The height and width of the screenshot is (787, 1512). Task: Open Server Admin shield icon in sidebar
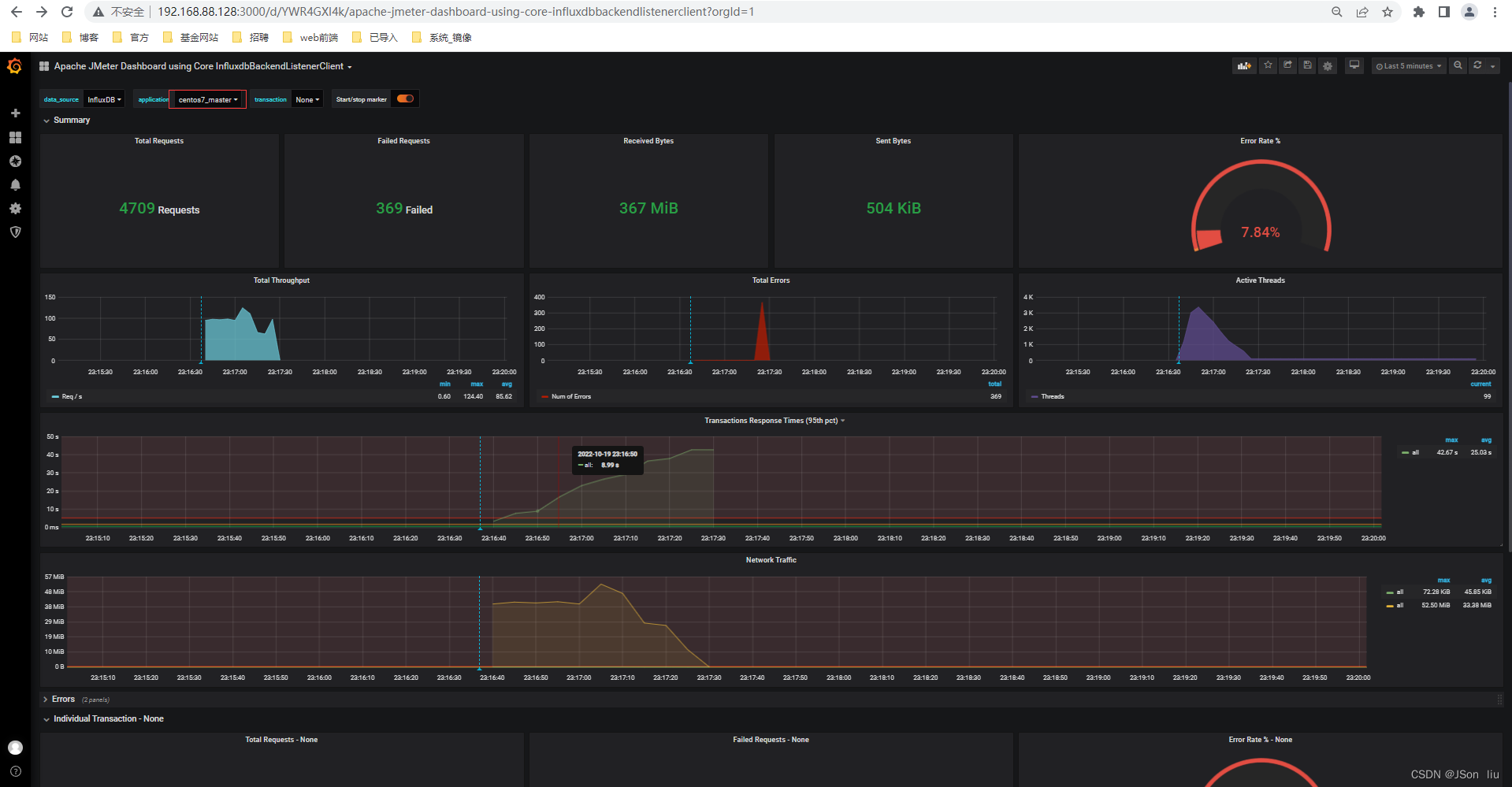[x=15, y=232]
